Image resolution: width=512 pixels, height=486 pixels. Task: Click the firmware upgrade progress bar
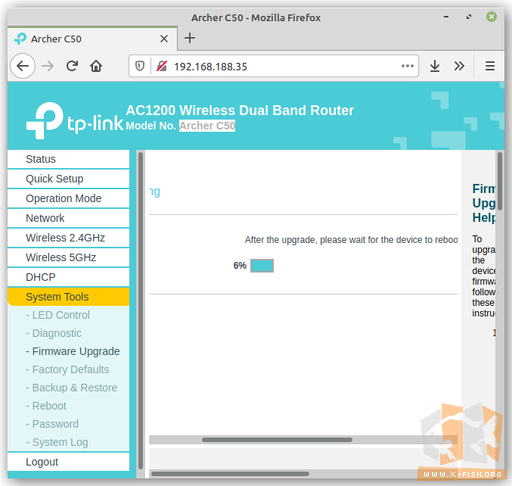(262, 266)
